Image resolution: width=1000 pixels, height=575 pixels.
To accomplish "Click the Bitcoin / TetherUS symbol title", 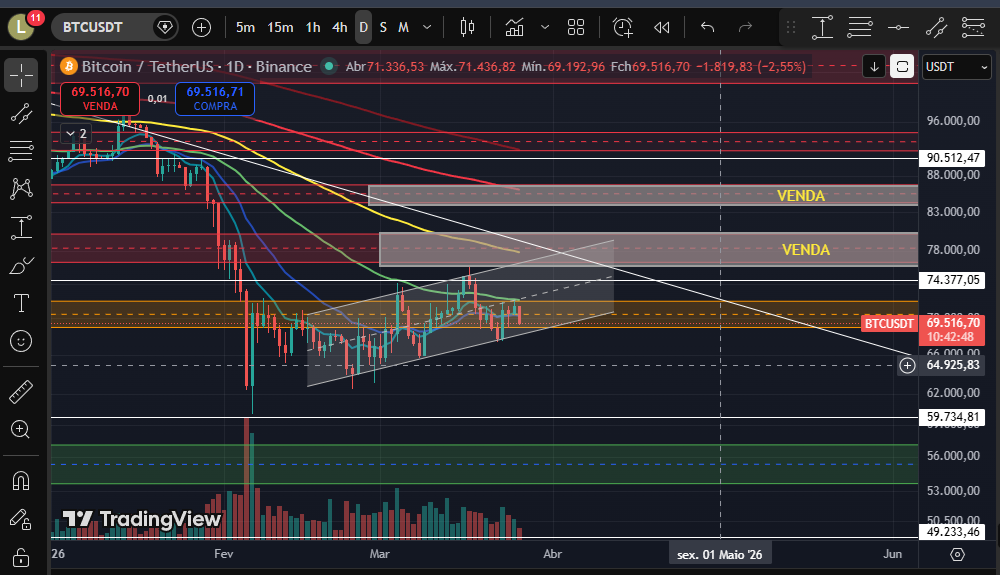I will 196,66.
